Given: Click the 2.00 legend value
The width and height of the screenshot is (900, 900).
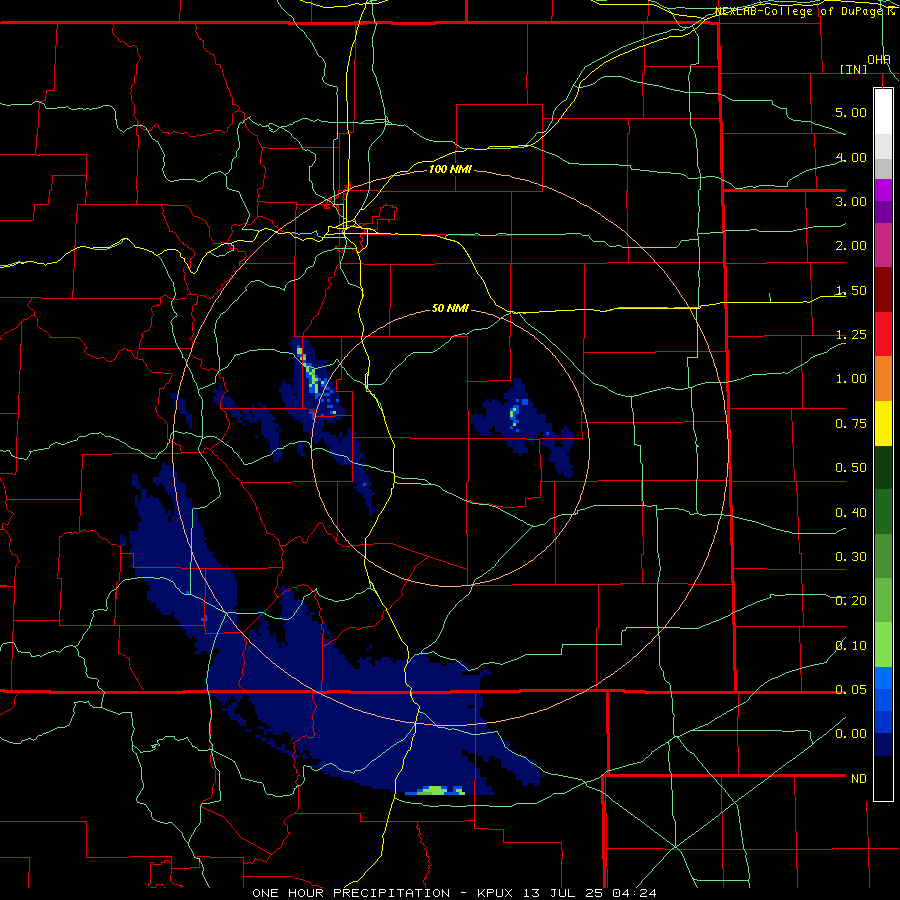Looking at the screenshot, I should (851, 246).
